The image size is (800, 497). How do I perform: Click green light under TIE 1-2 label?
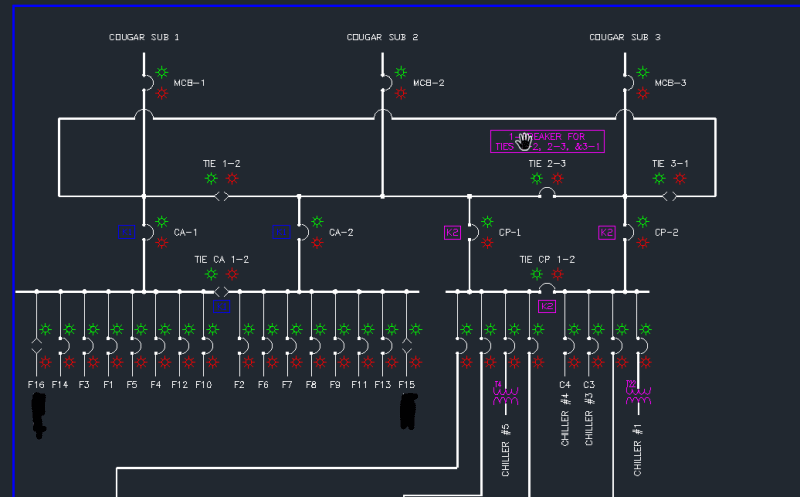[211, 179]
